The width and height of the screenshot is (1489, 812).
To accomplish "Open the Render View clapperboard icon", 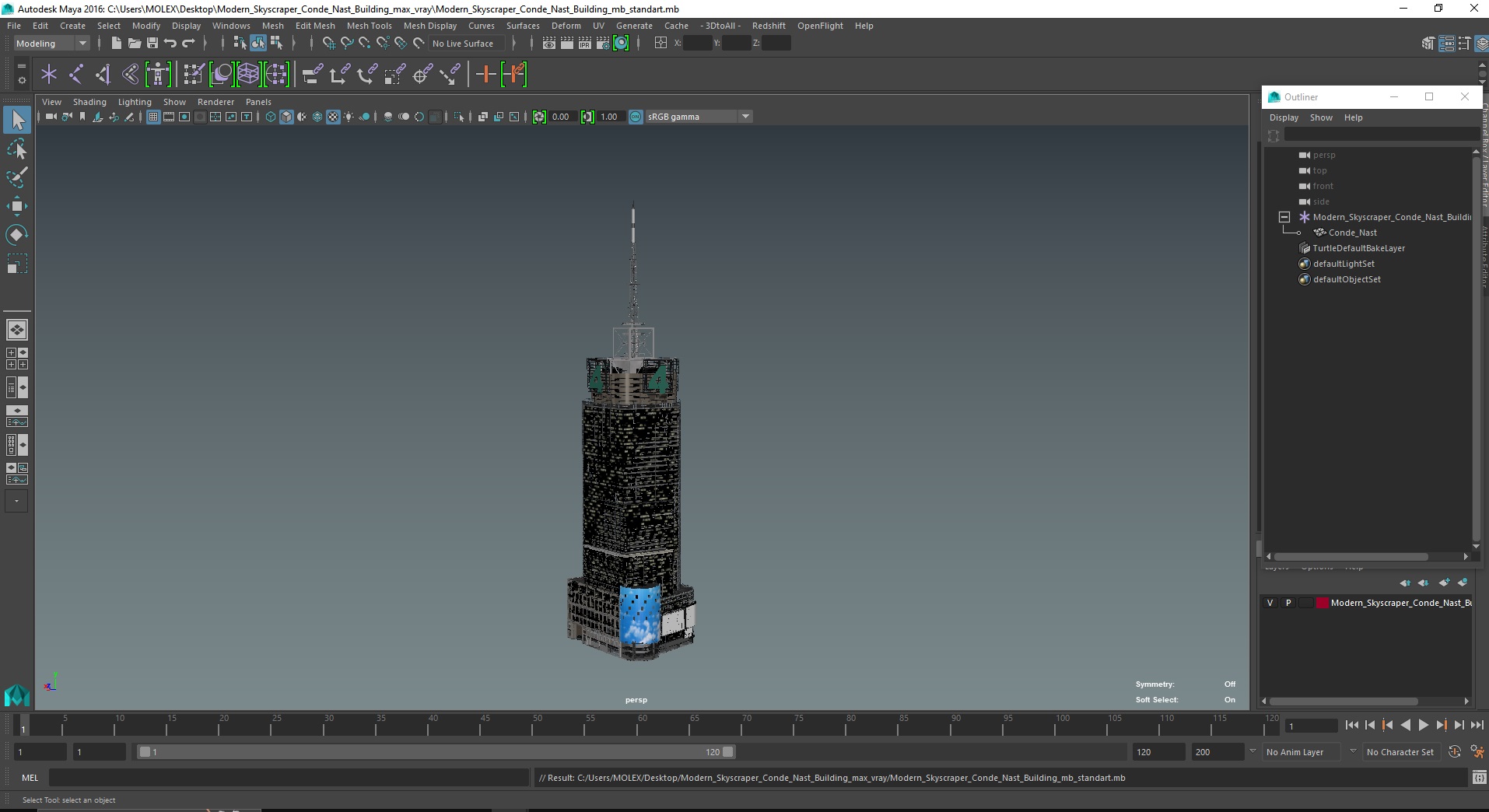I will tap(549, 44).
